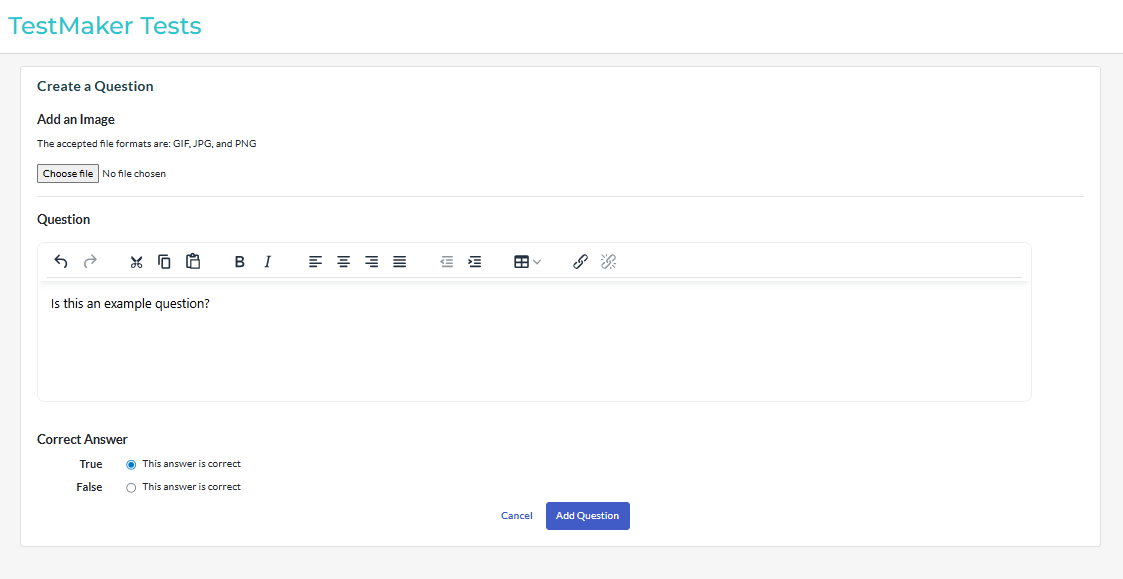This screenshot has height=579, width=1123.
Task: Click the 'Add an Image' heading
Action: (x=76, y=120)
